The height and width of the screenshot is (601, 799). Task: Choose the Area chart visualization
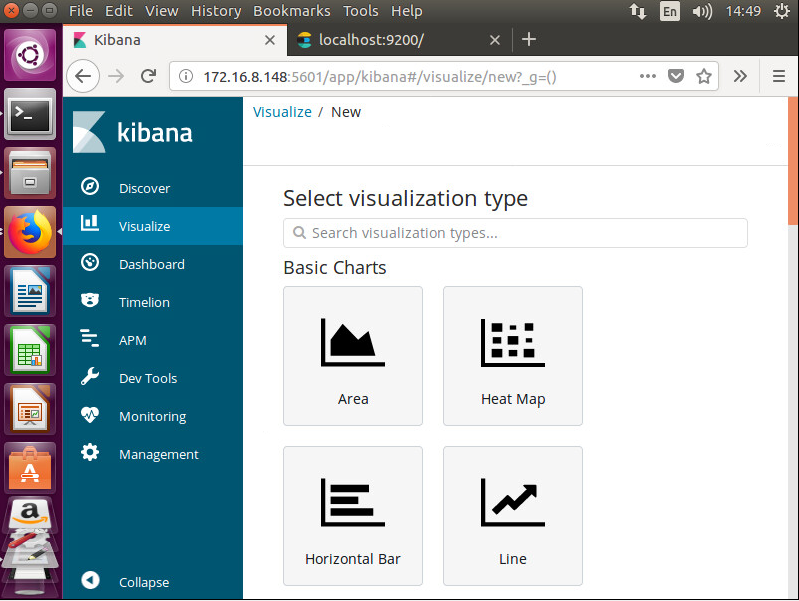point(353,355)
